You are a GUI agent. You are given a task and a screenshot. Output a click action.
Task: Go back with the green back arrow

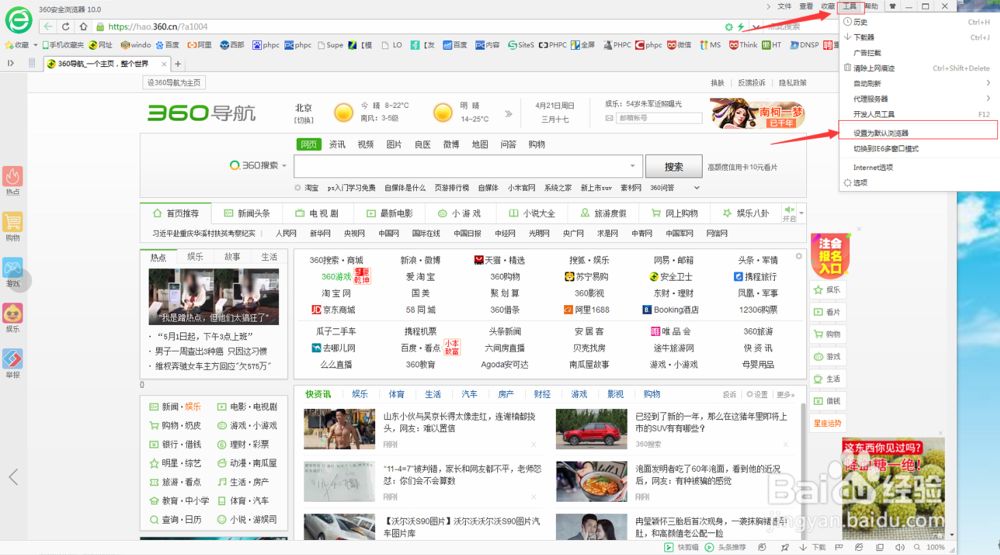coord(48,27)
